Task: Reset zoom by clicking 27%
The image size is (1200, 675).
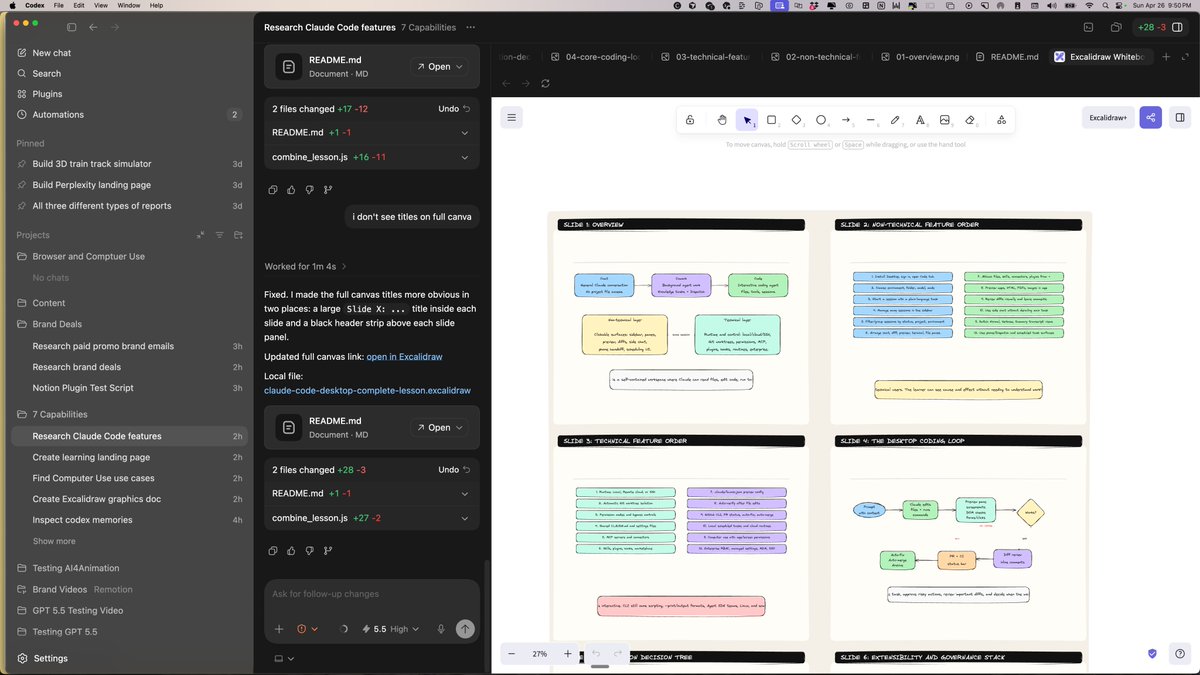Action: (540, 654)
